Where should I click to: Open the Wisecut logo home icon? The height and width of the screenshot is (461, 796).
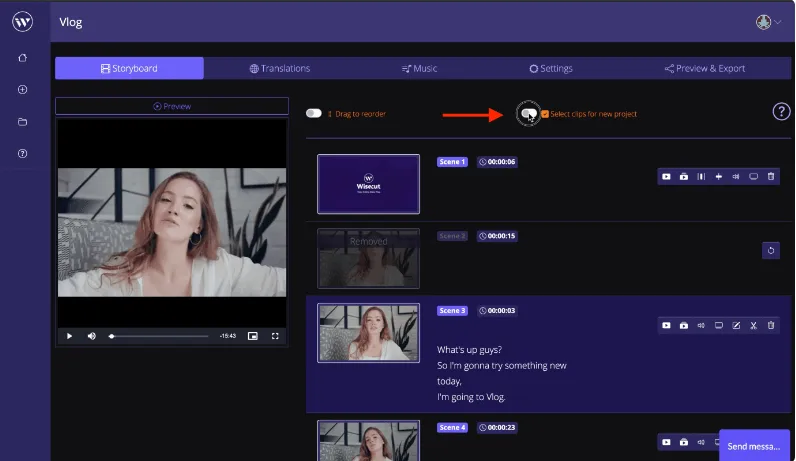[22, 21]
